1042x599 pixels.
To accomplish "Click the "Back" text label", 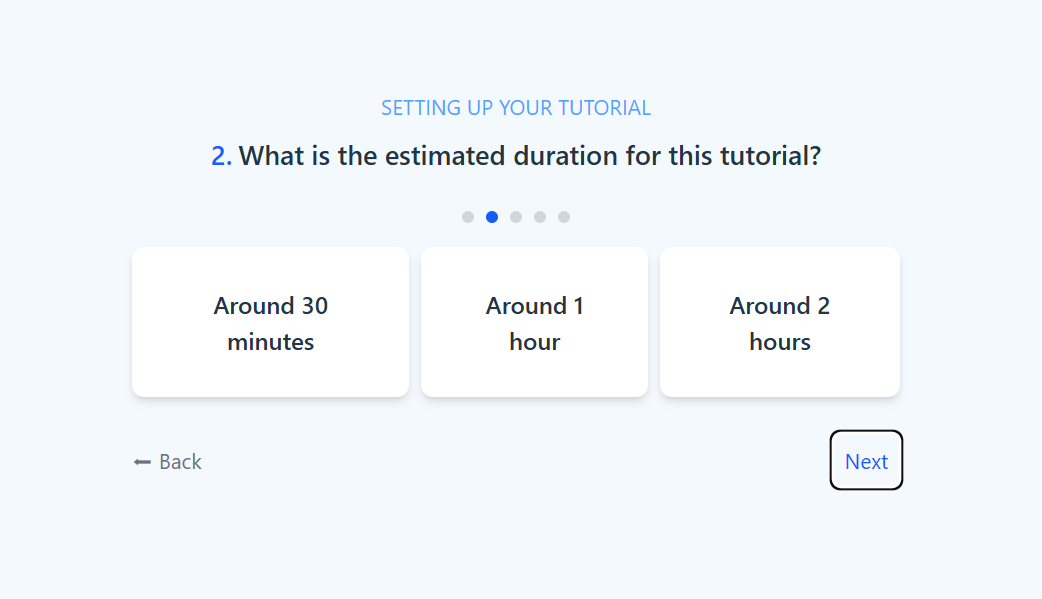I will [x=180, y=461].
